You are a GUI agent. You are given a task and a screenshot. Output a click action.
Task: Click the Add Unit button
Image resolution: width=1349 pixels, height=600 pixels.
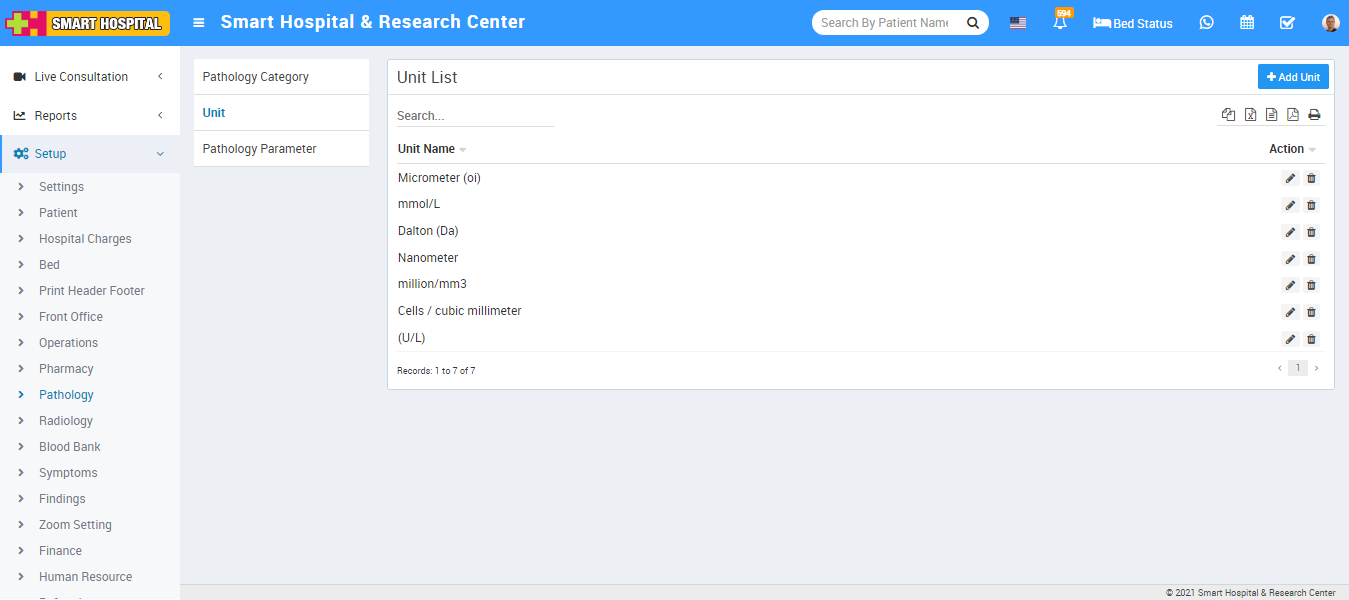(1292, 77)
